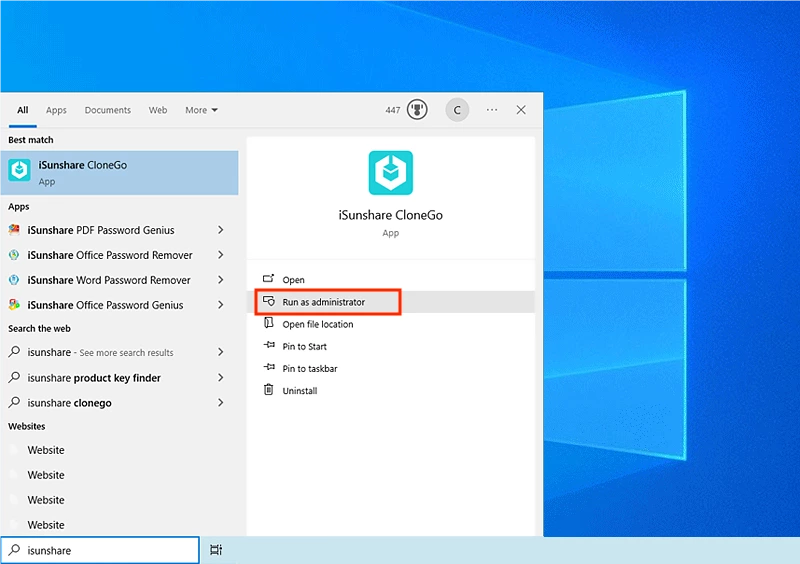Select 'isunshare product key finder' suggestion
Screen dimensions: 800x564
point(94,378)
